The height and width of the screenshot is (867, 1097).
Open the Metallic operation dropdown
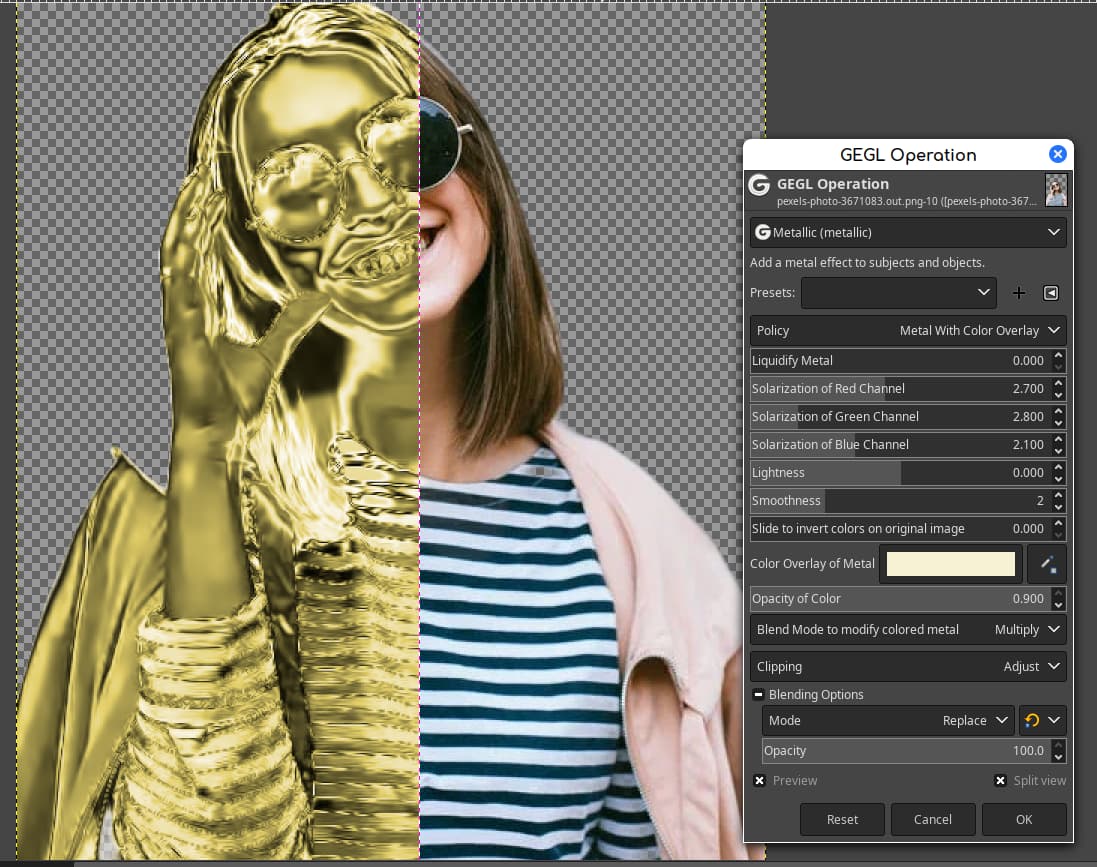point(908,232)
